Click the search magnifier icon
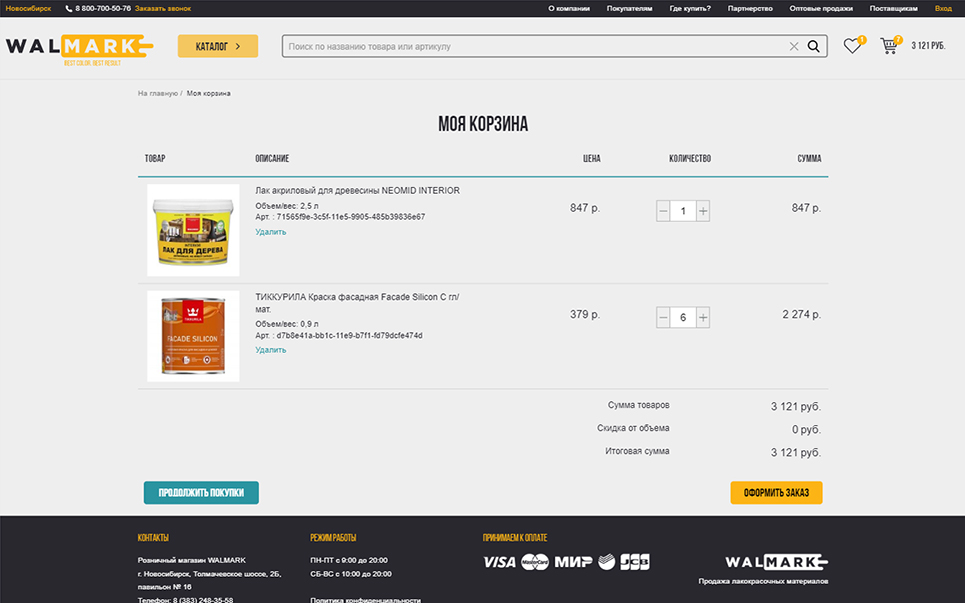The height and width of the screenshot is (603, 965). (x=814, y=46)
